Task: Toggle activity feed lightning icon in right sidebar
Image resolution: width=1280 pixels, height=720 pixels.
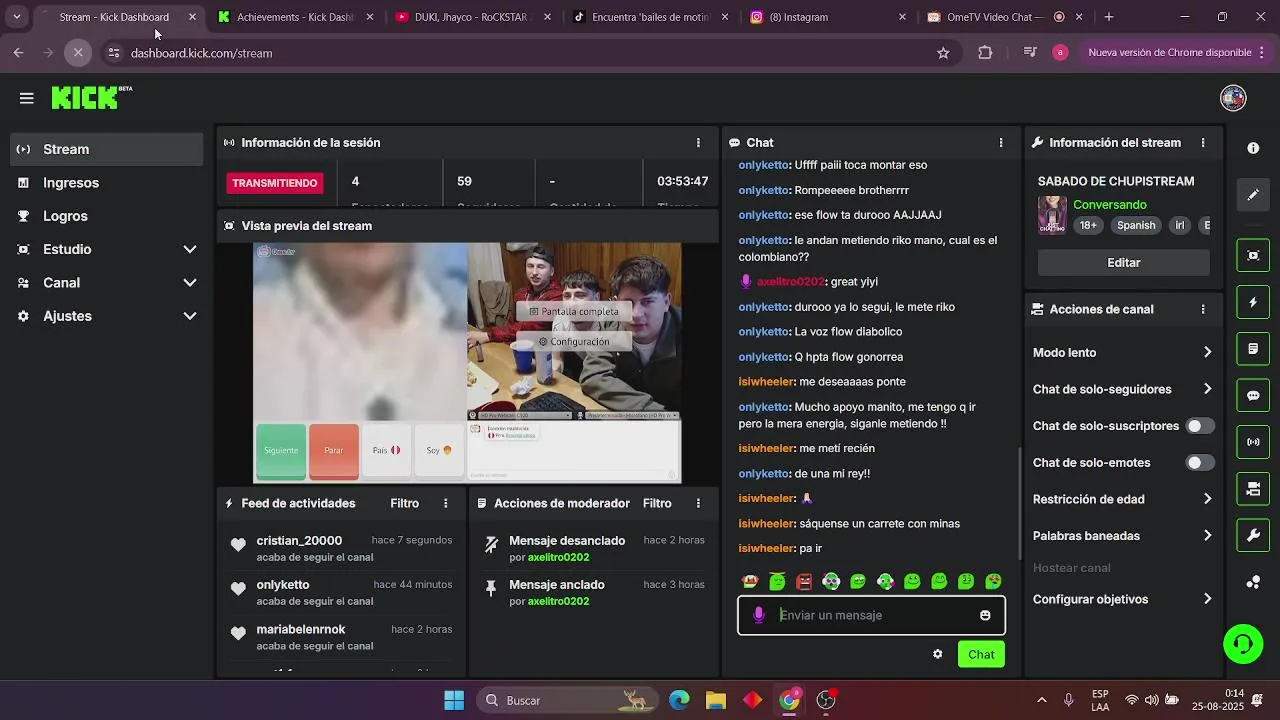Action: (1253, 302)
